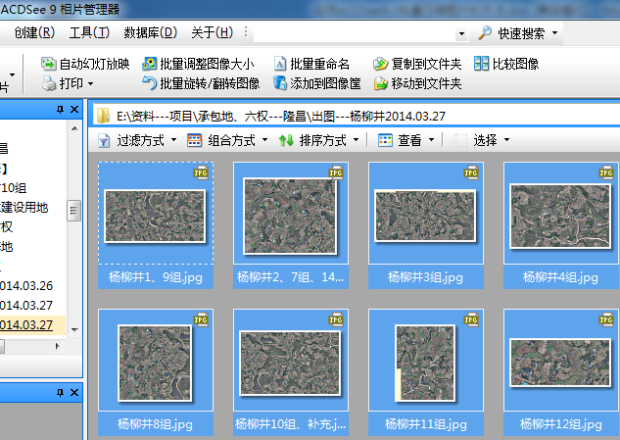The height and width of the screenshot is (440, 620).
Task: Expand the 排序方式 dropdown
Action: [x=356, y=140]
